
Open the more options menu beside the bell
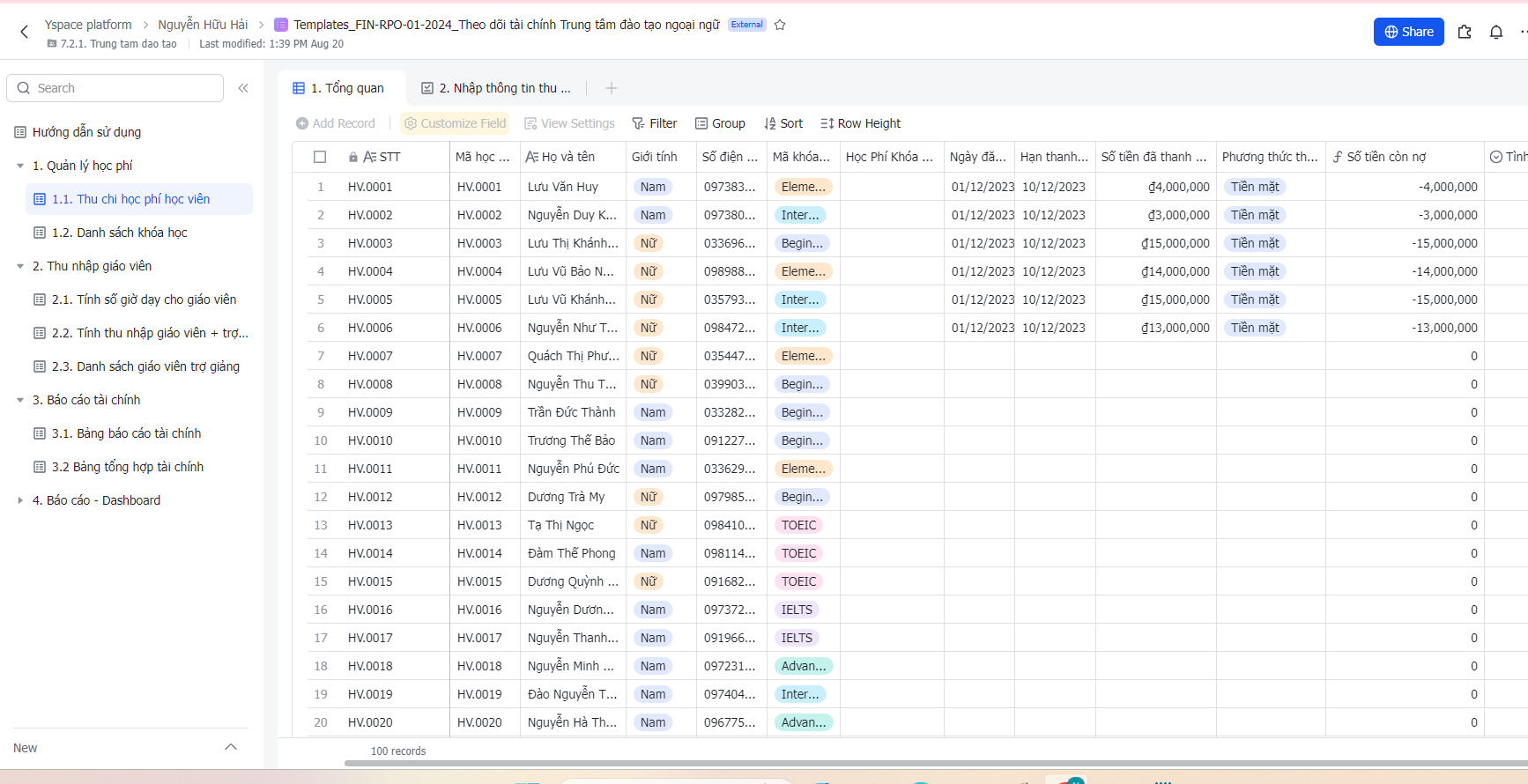pos(1524,32)
